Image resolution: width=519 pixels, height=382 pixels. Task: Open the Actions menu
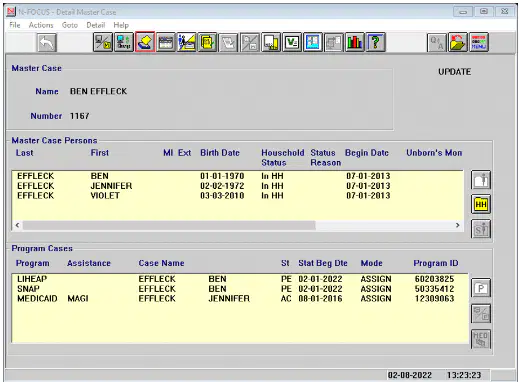[x=41, y=25]
